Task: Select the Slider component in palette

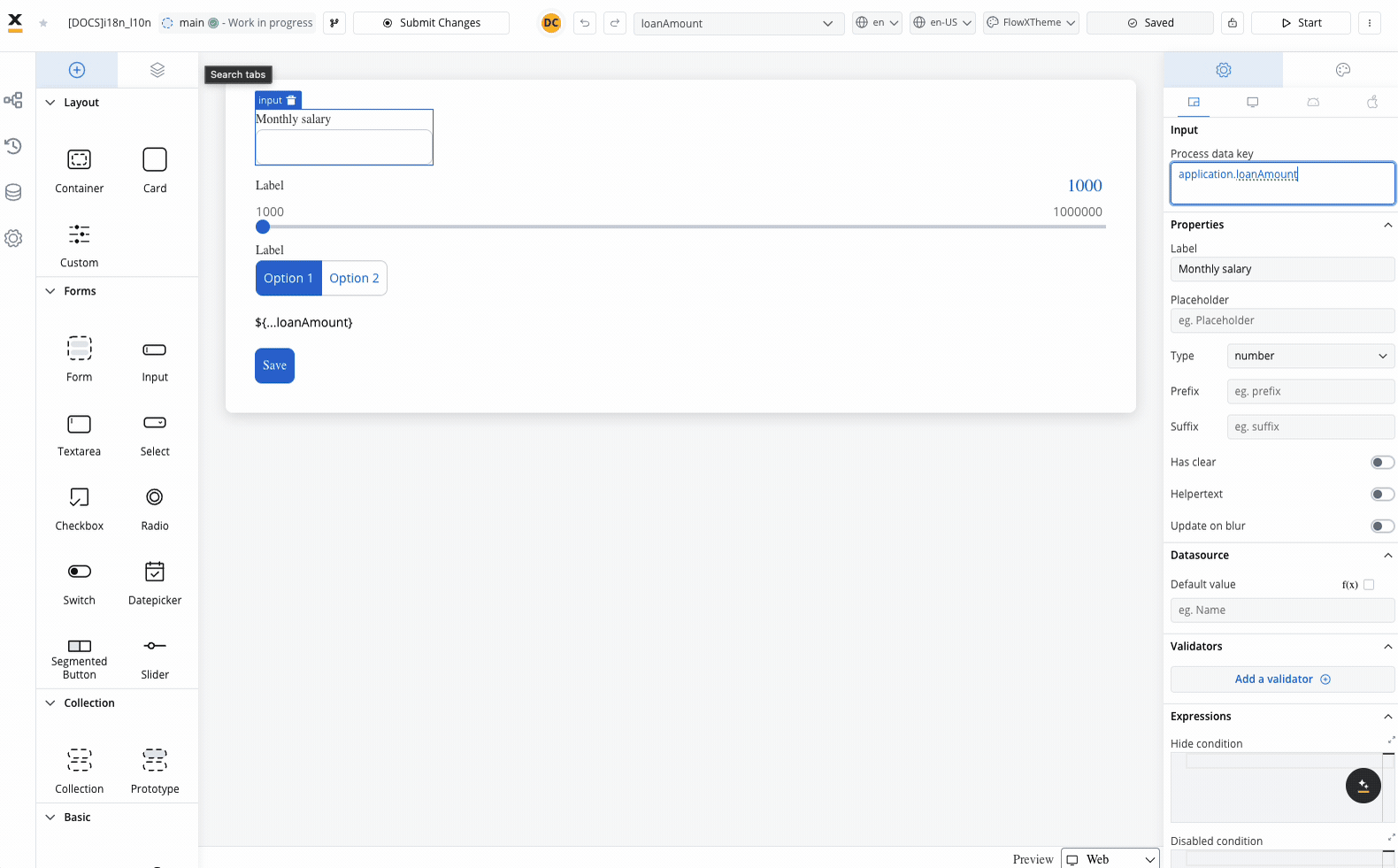Action: click(x=155, y=658)
